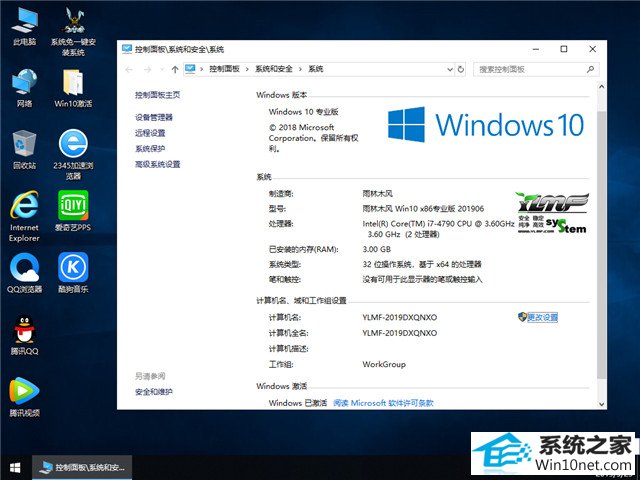Open 阅读 Microsoft 软件许可条款 link
This screenshot has height=480, width=640.
click(383, 403)
